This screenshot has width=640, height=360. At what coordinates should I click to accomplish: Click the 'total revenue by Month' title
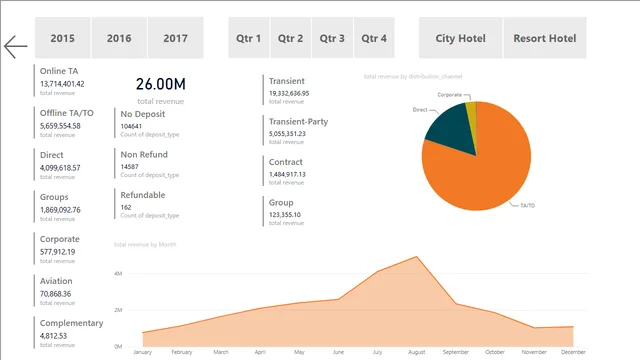[x=145, y=244]
